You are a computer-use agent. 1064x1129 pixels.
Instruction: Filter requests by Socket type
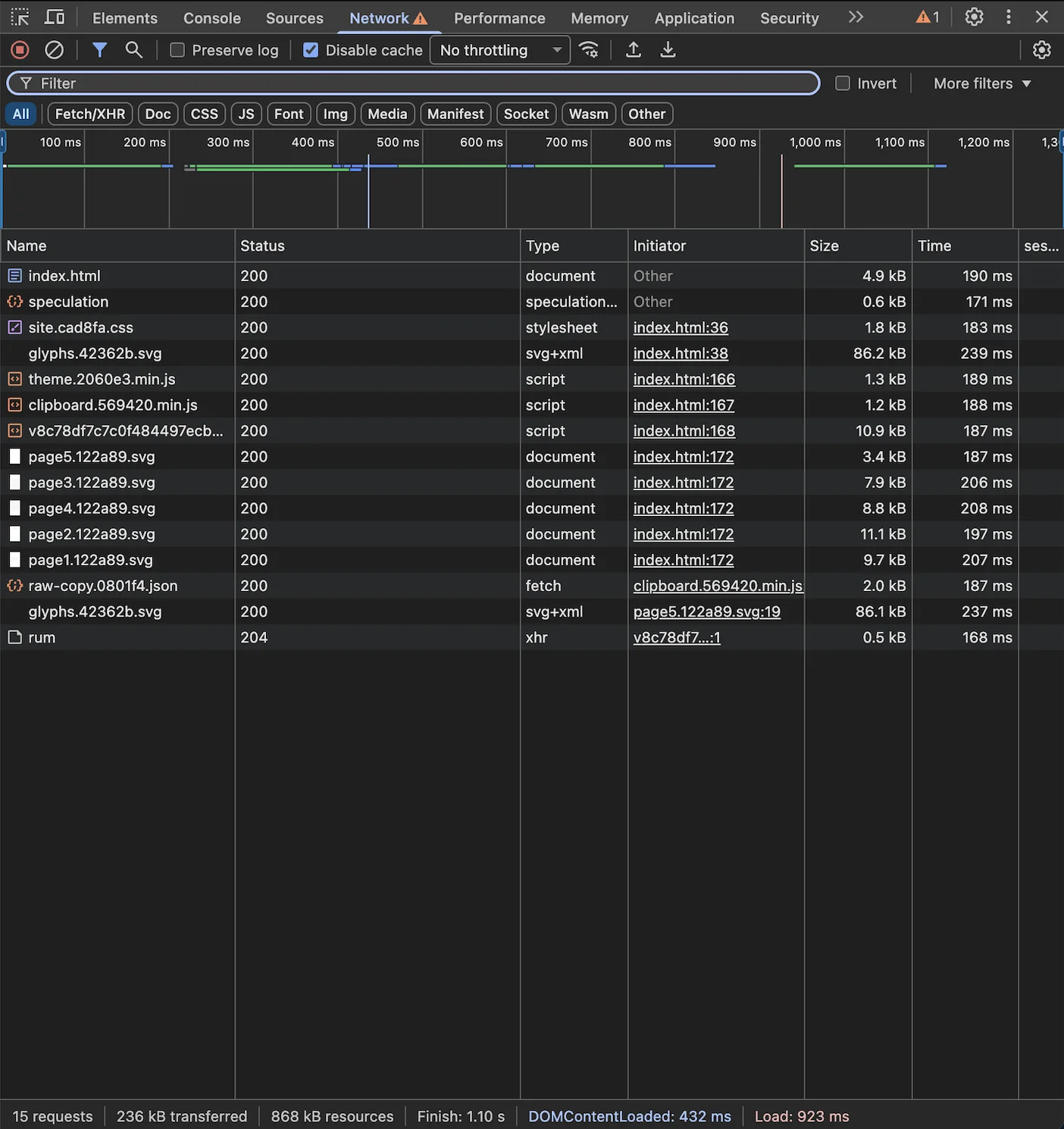point(526,114)
